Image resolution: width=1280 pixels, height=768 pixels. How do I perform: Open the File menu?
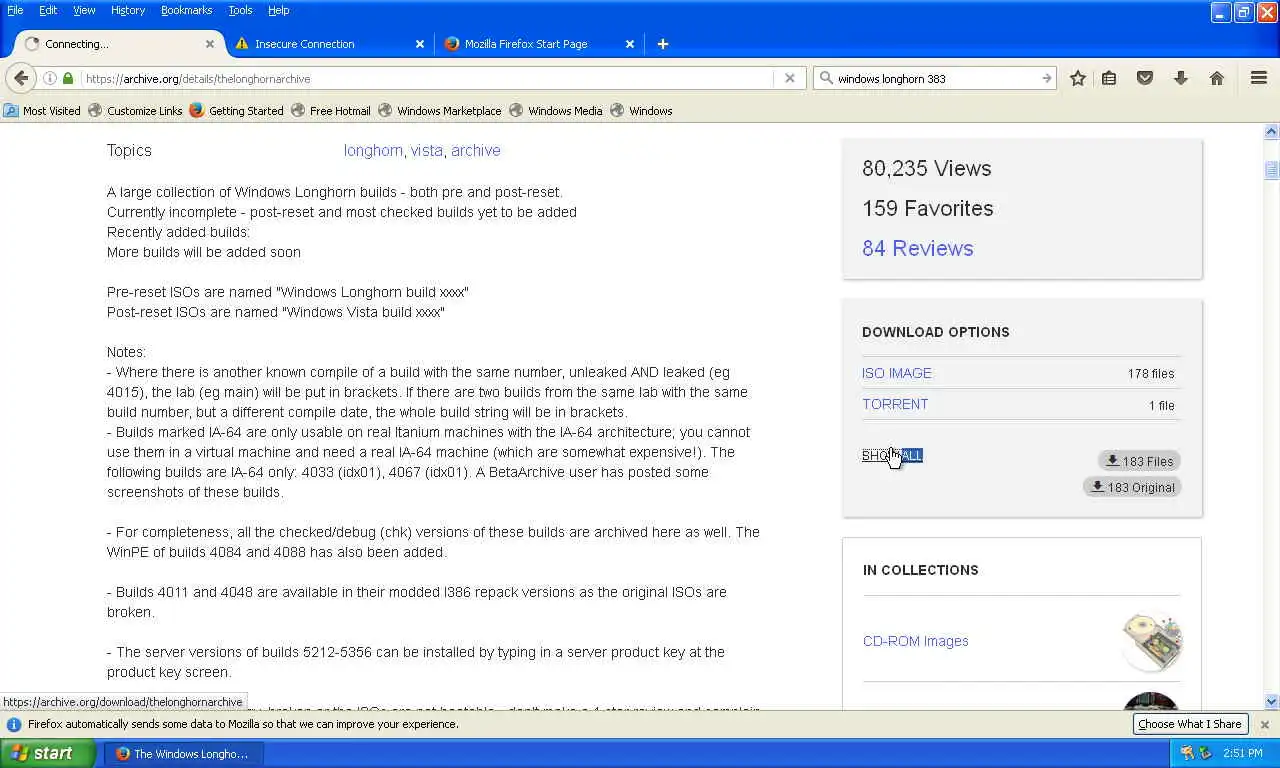[15, 10]
